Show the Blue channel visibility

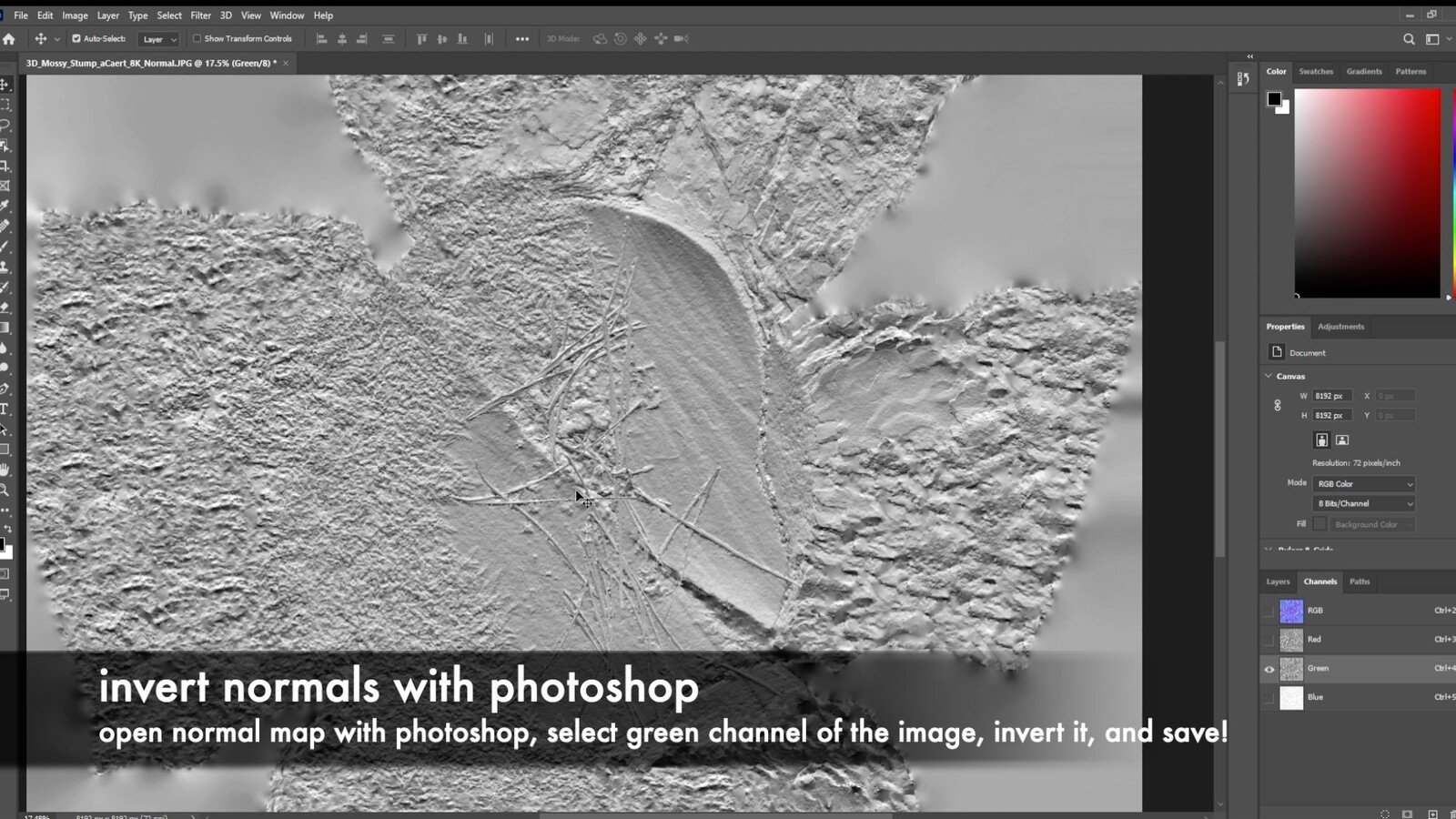pyautogui.click(x=1269, y=698)
